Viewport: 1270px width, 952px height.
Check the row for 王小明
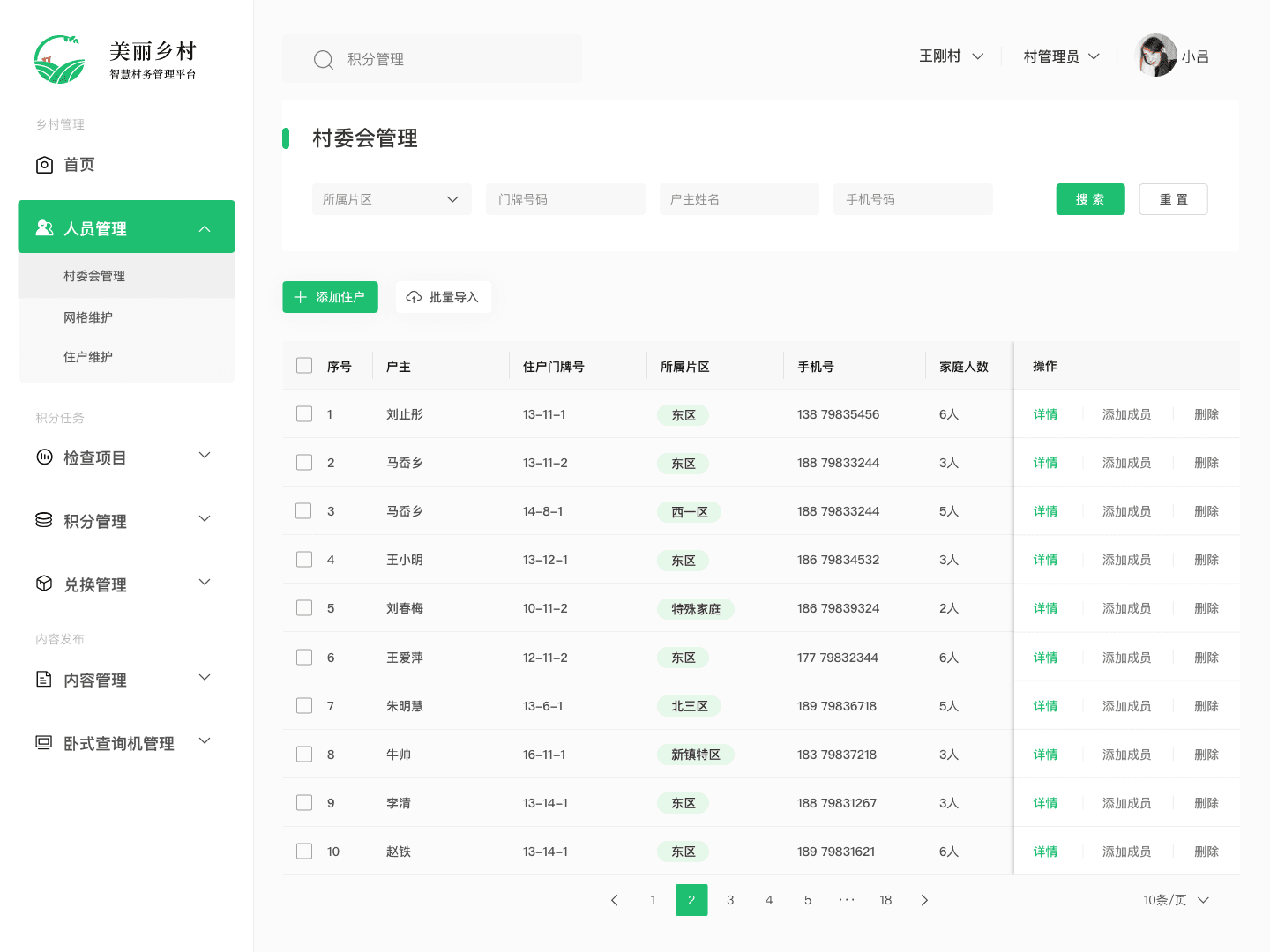pos(304,559)
